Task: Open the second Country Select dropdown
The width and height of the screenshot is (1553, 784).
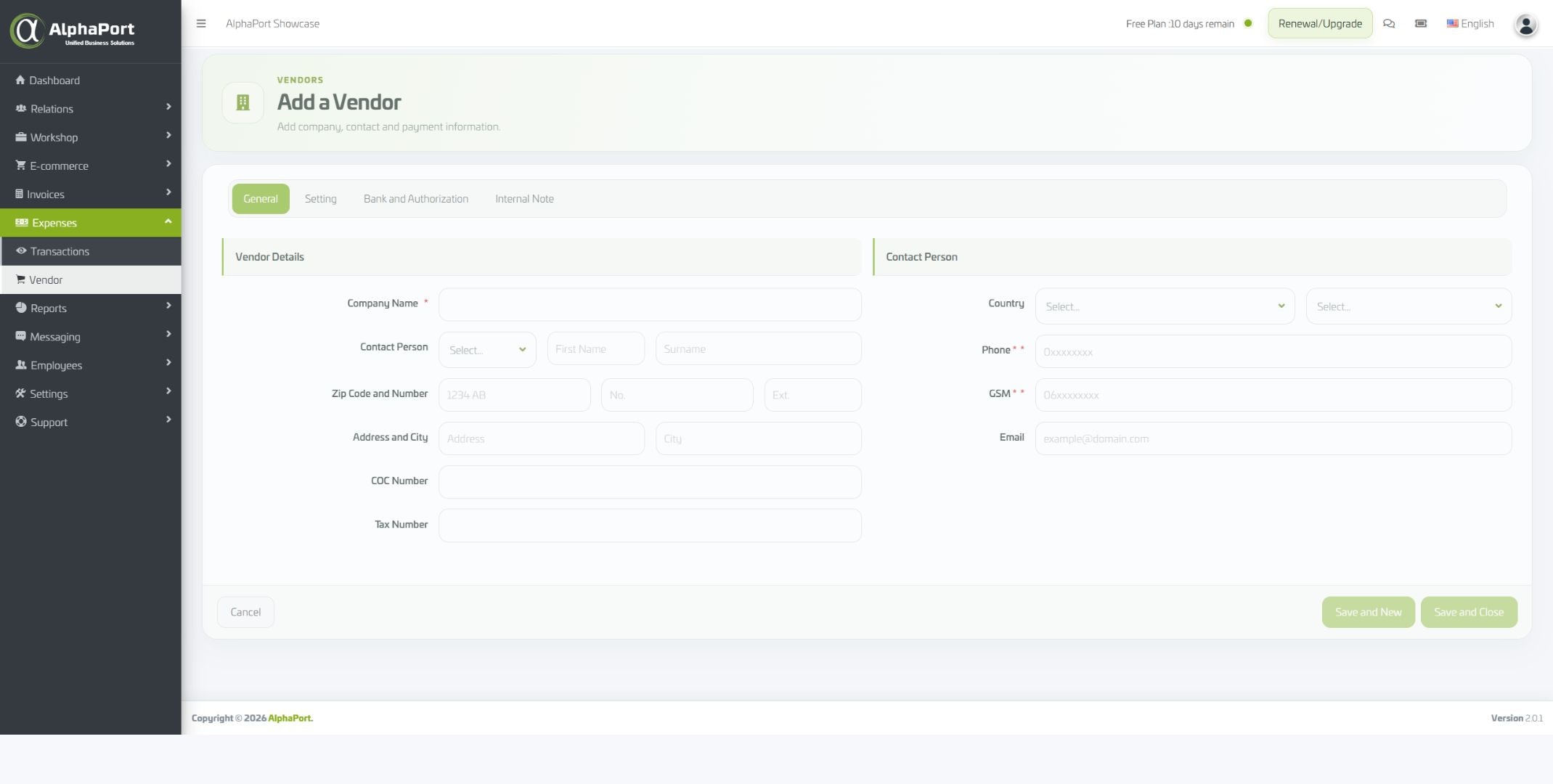Action: (1409, 306)
